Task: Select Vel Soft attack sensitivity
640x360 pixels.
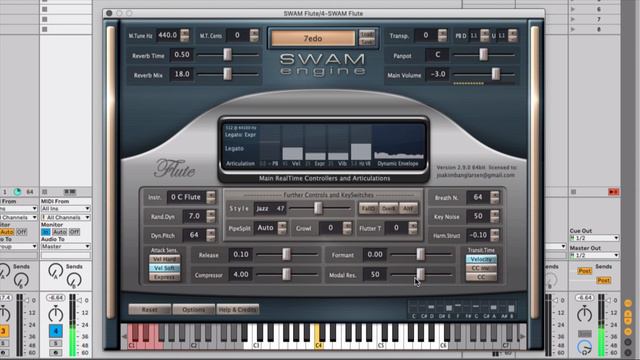Action: (x=164, y=268)
